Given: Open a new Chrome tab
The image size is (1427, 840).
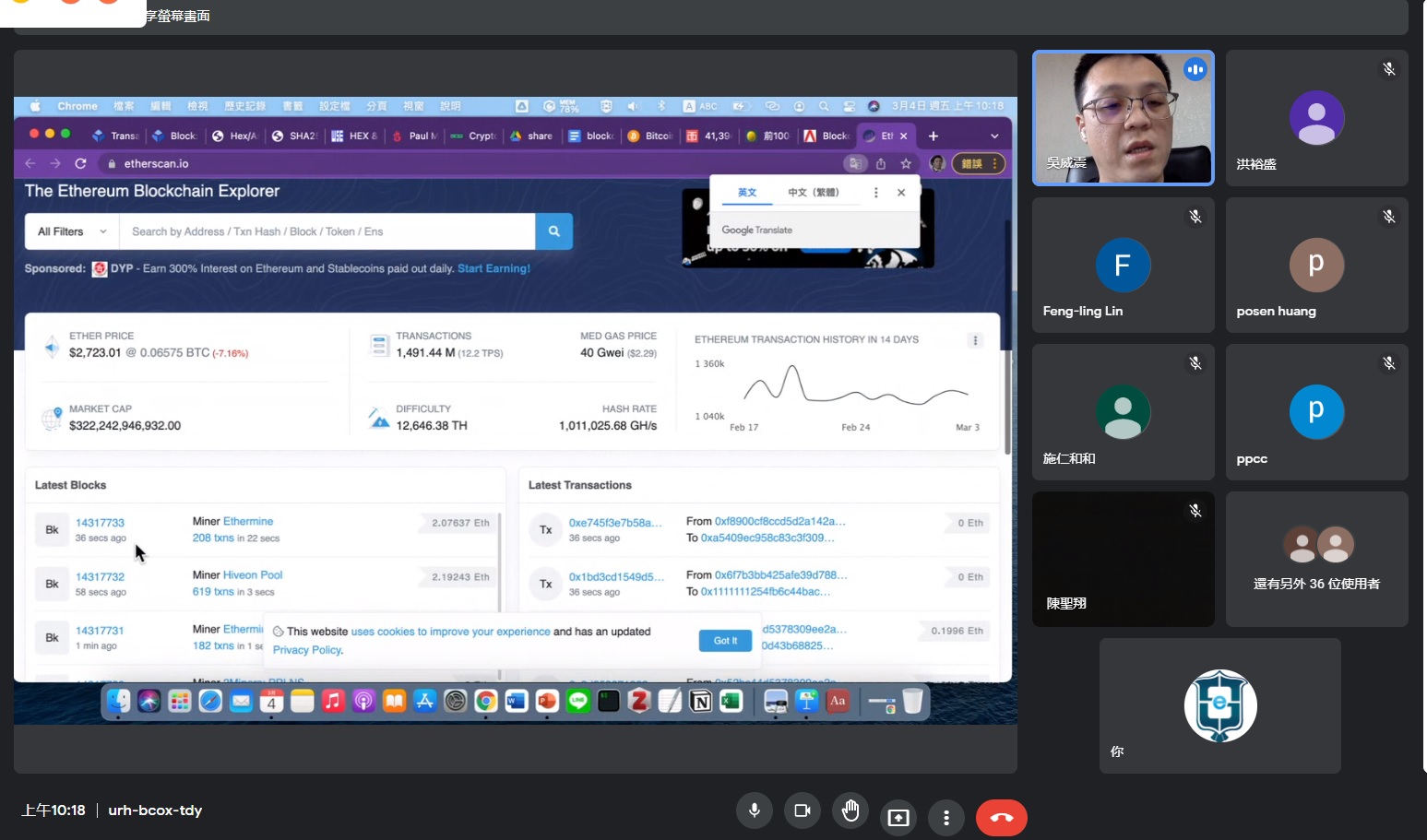Looking at the screenshot, I should pos(933,136).
